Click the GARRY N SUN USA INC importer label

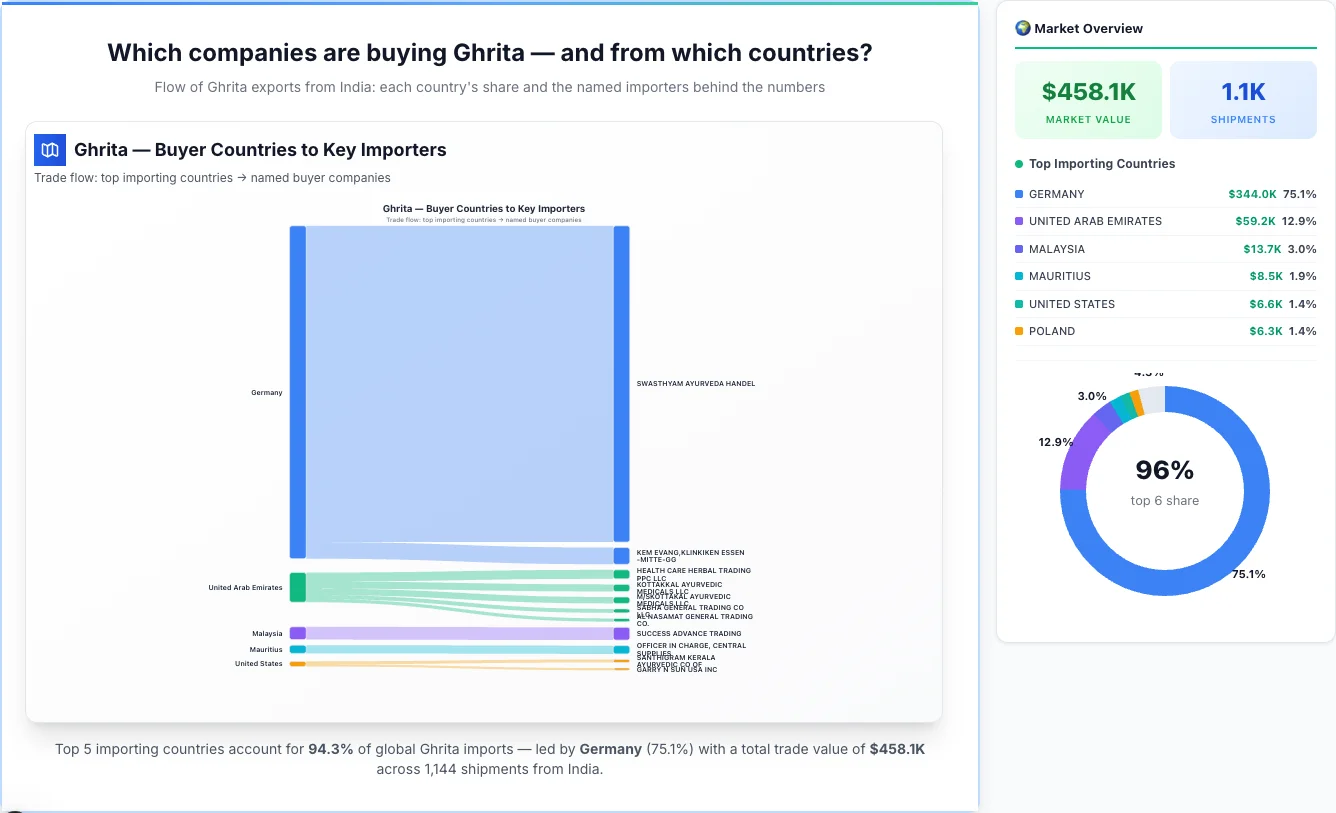point(676,669)
